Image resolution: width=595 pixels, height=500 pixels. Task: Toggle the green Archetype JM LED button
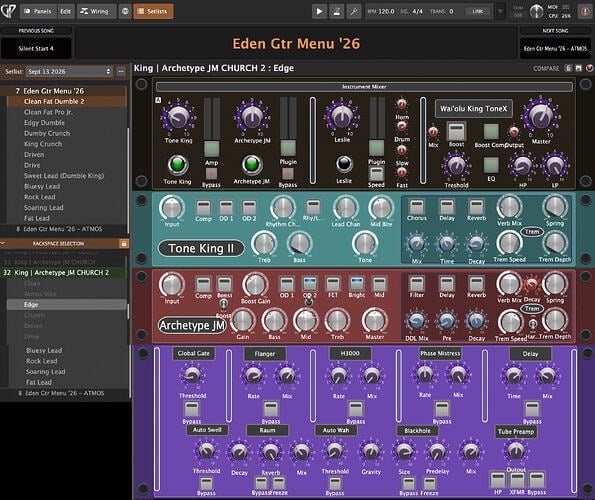coord(252,165)
